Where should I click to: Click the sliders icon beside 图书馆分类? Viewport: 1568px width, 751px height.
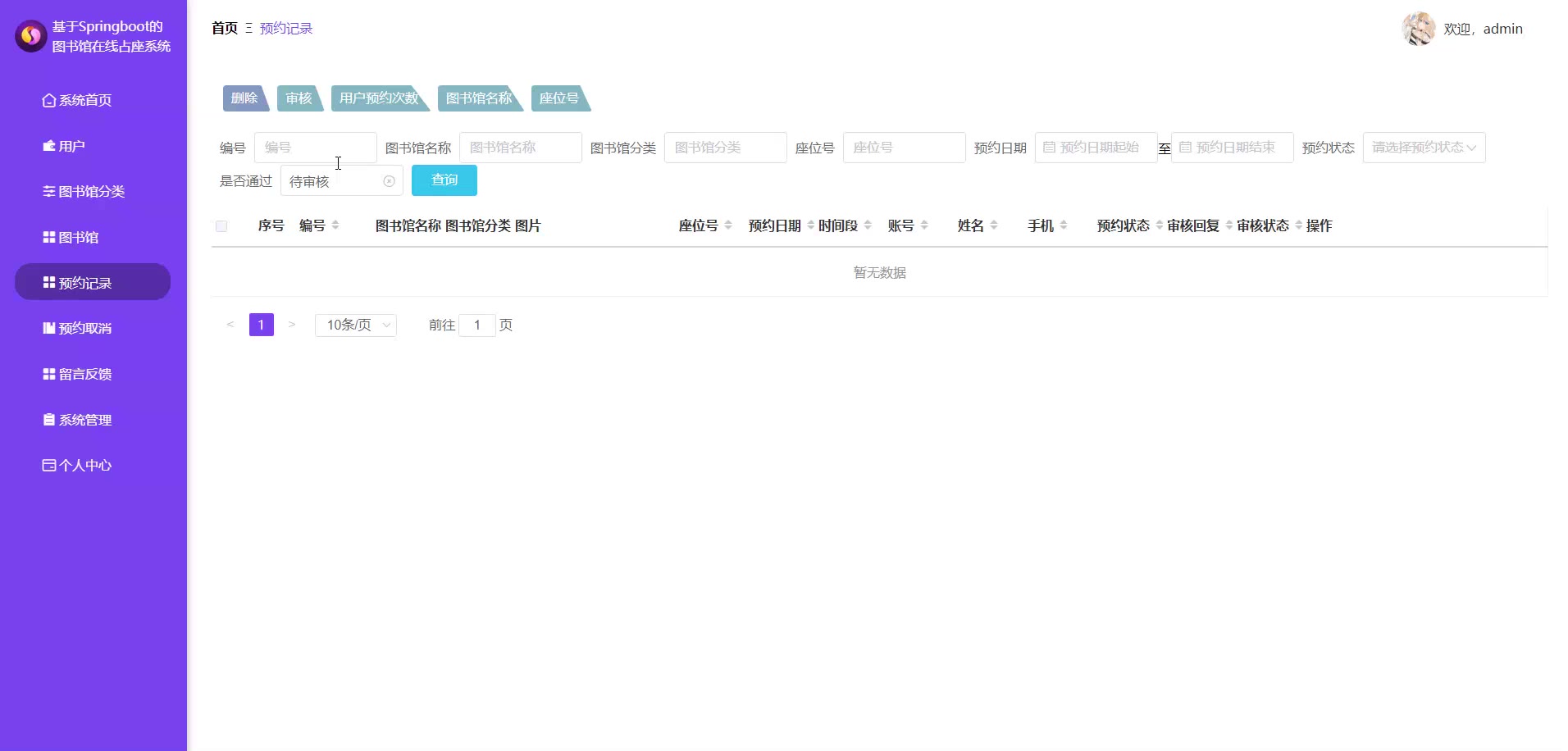pos(49,191)
